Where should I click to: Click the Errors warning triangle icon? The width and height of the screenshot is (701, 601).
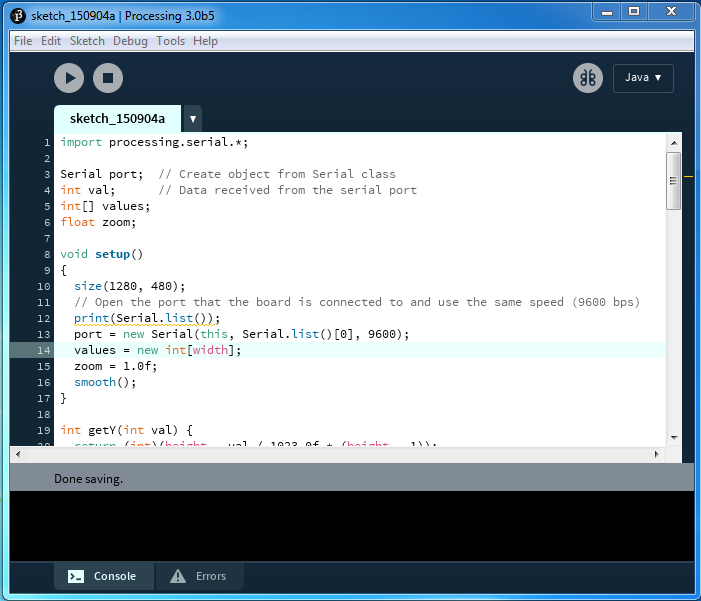click(x=178, y=576)
